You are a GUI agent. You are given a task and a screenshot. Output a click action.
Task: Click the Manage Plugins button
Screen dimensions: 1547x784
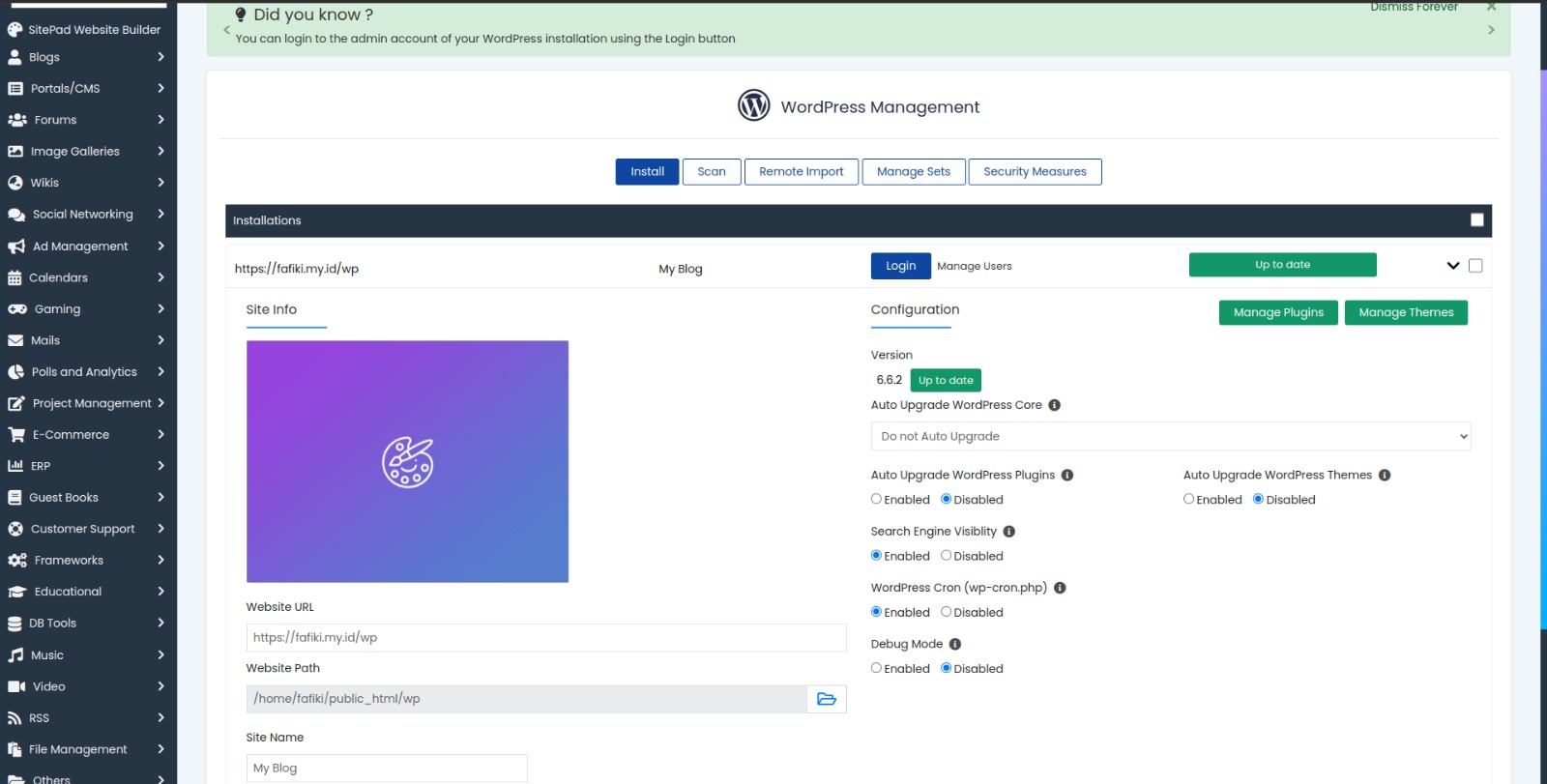(x=1279, y=313)
